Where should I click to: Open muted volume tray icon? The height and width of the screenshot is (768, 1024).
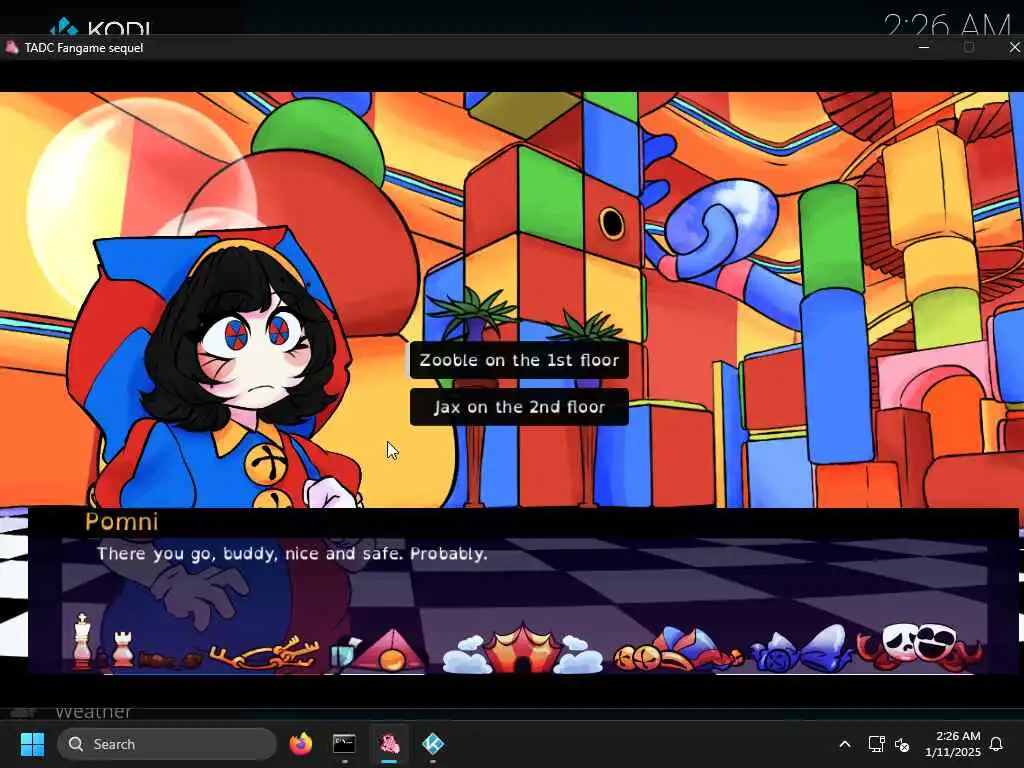[902, 744]
